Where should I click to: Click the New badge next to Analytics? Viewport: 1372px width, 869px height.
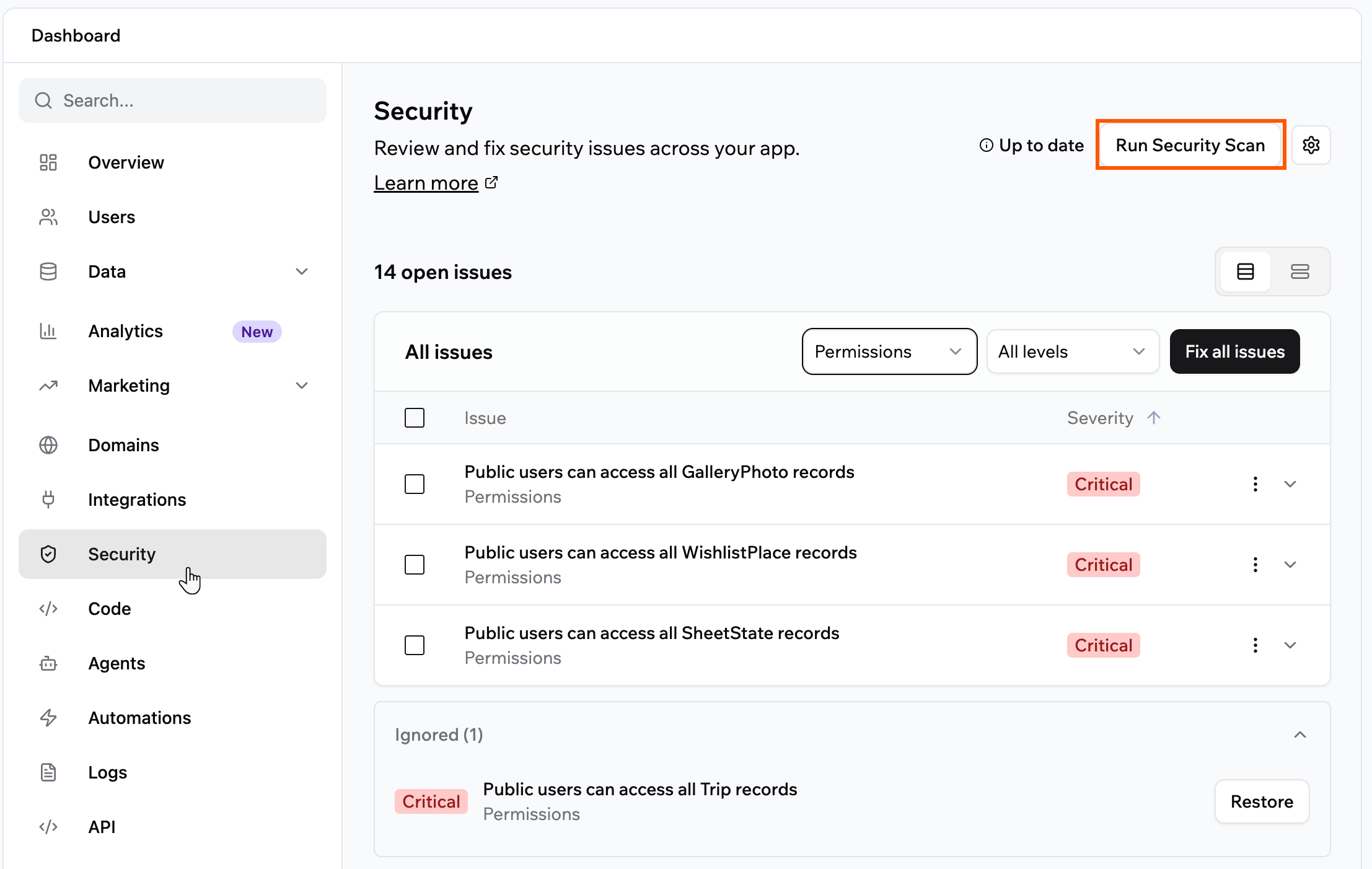pyautogui.click(x=257, y=332)
